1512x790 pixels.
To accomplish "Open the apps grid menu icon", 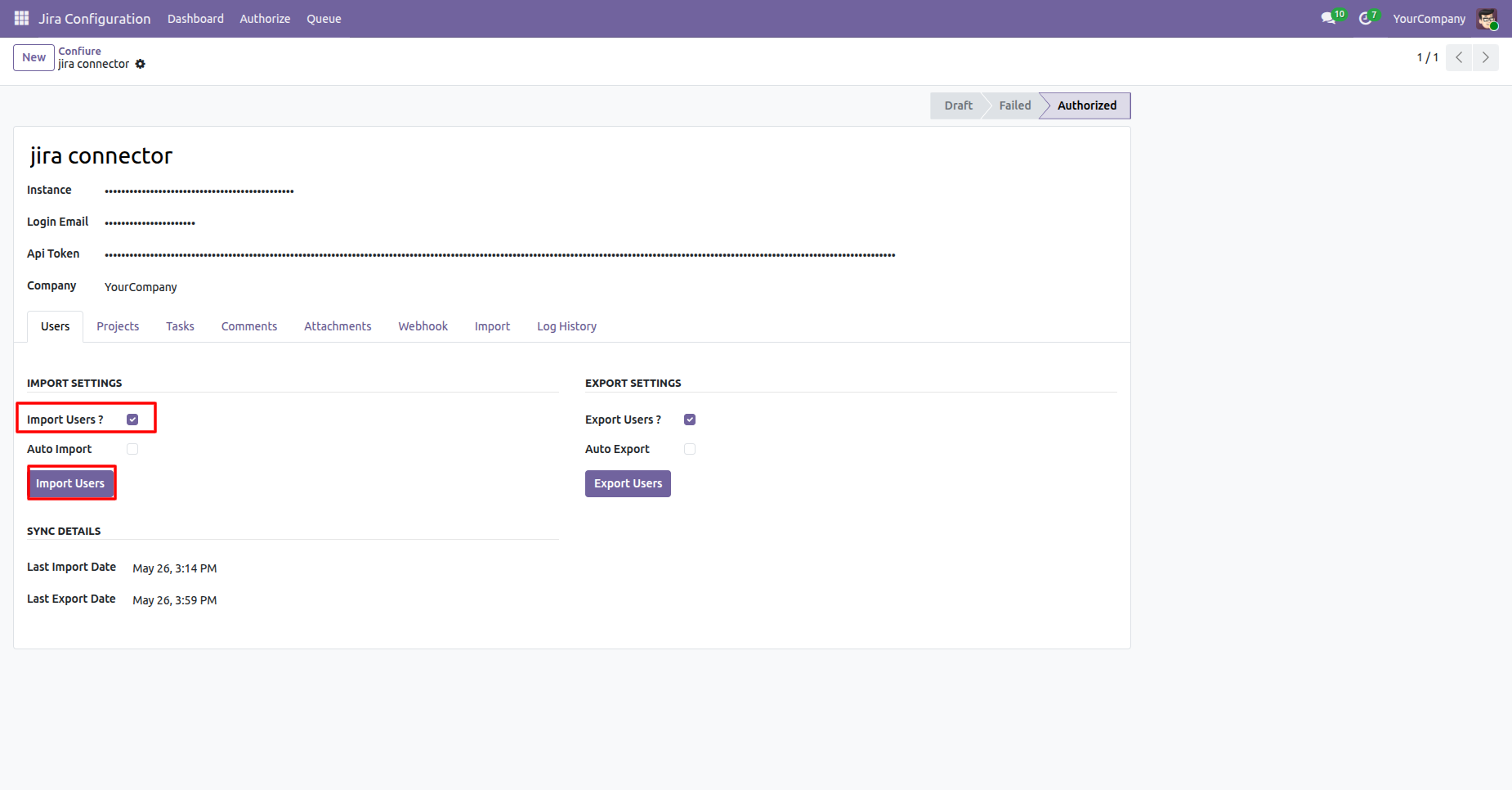I will [21, 18].
